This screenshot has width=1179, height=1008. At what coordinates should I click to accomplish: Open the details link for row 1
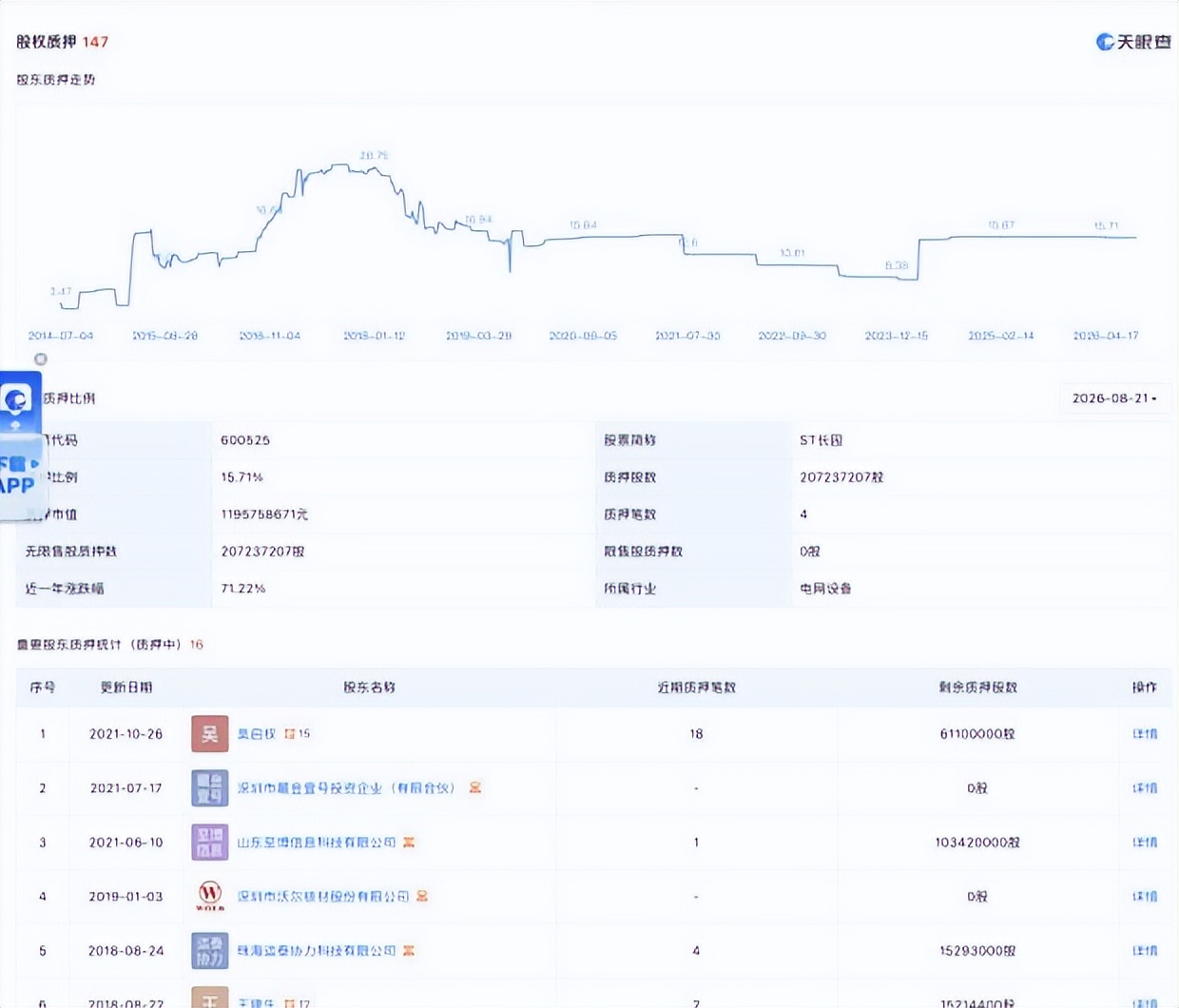1145,734
